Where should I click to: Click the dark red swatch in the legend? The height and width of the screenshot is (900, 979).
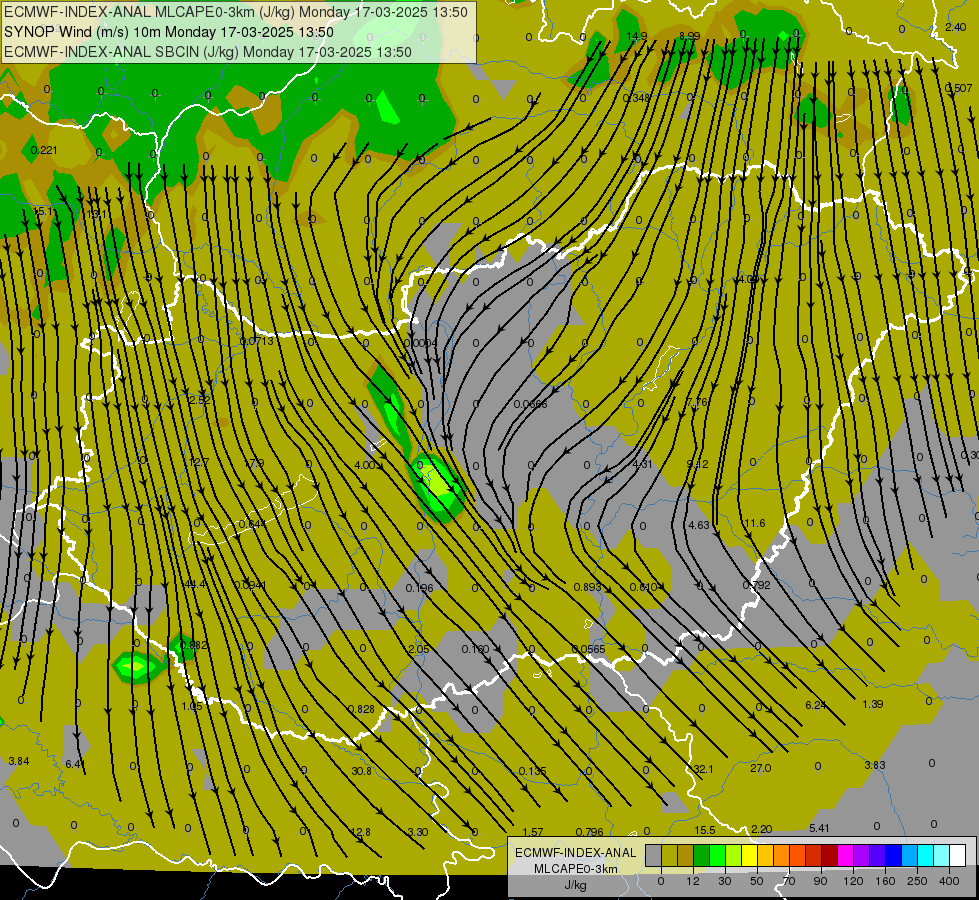click(829, 856)
